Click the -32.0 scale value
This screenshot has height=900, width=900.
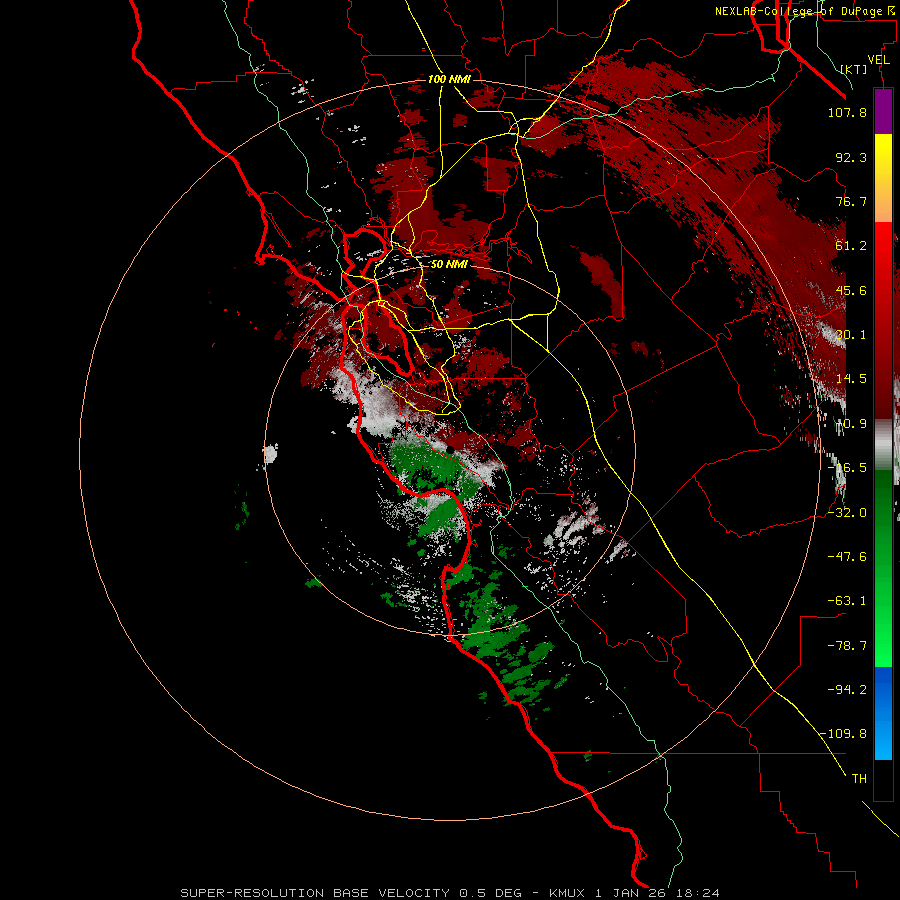click(847, 513)
